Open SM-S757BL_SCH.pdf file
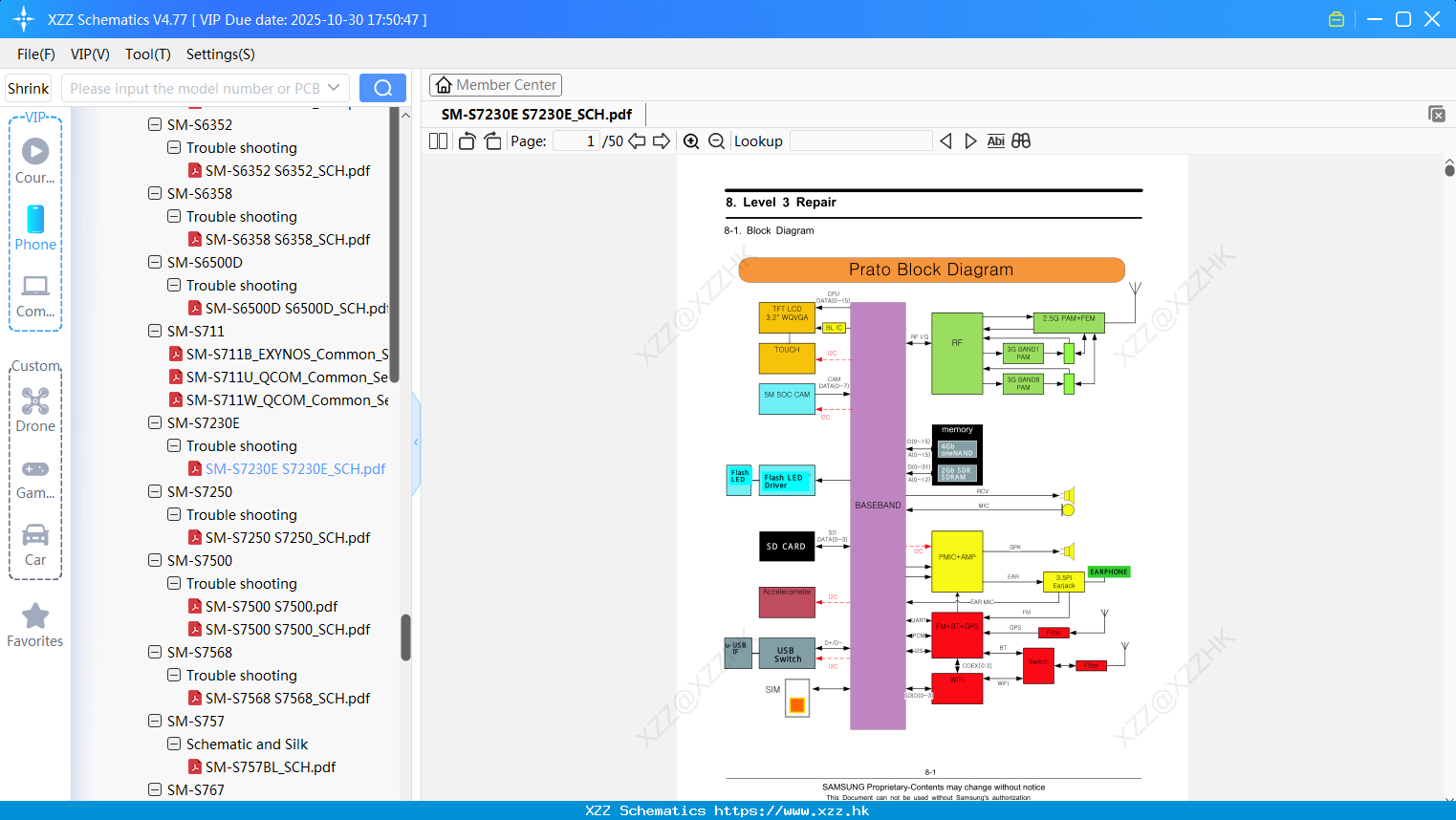The width and height of the screenshot is (1456, 820). pos(271,766)
